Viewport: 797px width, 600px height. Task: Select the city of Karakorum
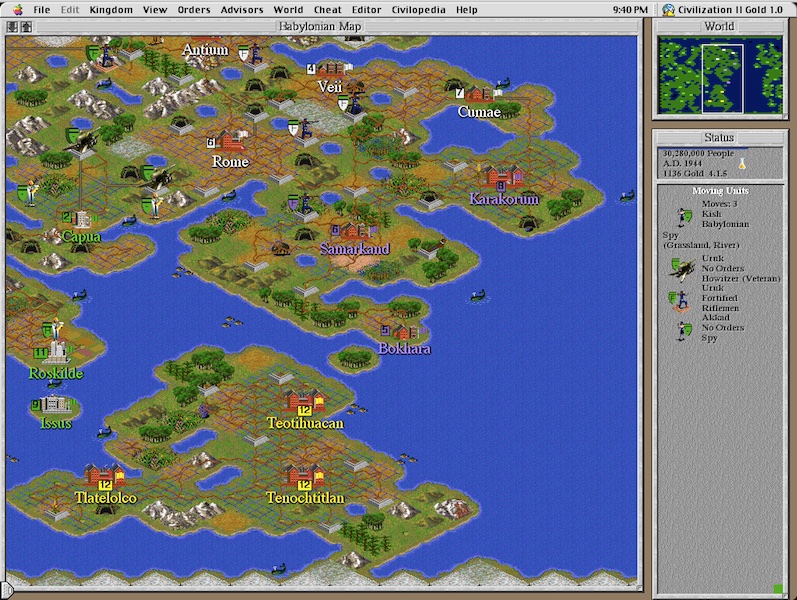(x=503, y=178)
